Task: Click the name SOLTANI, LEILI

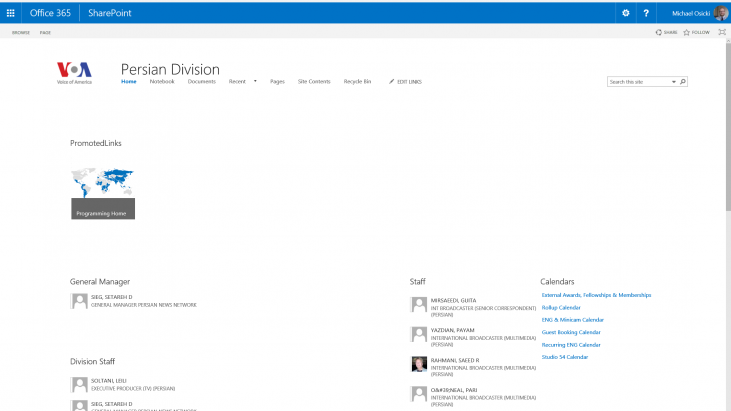Action: (108, 381)
